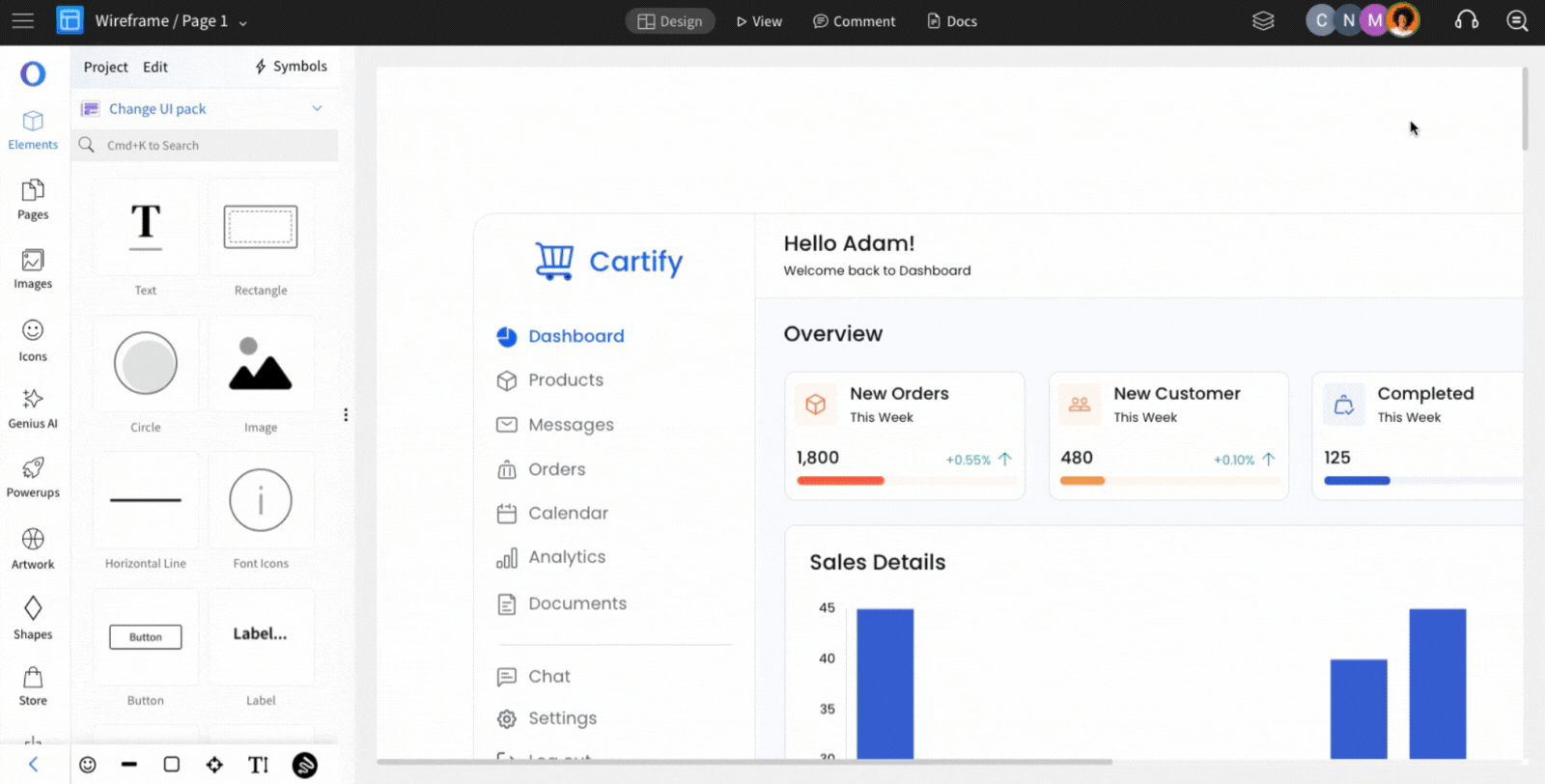Pick the Rectangle element thumbnail
This screenshot has width=1545, height=784.
(x=261, y=227)
